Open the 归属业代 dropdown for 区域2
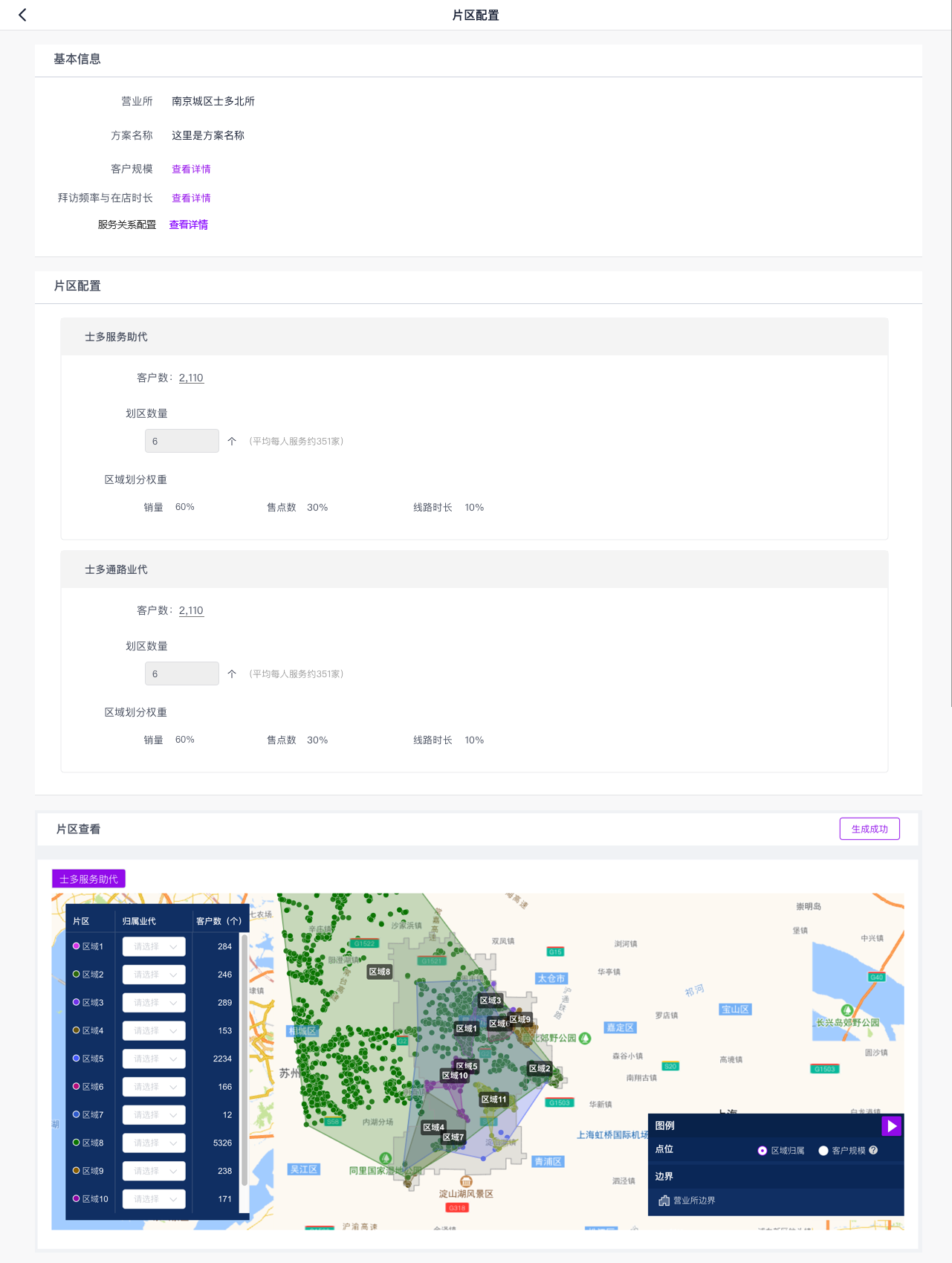 pos(154,975)
